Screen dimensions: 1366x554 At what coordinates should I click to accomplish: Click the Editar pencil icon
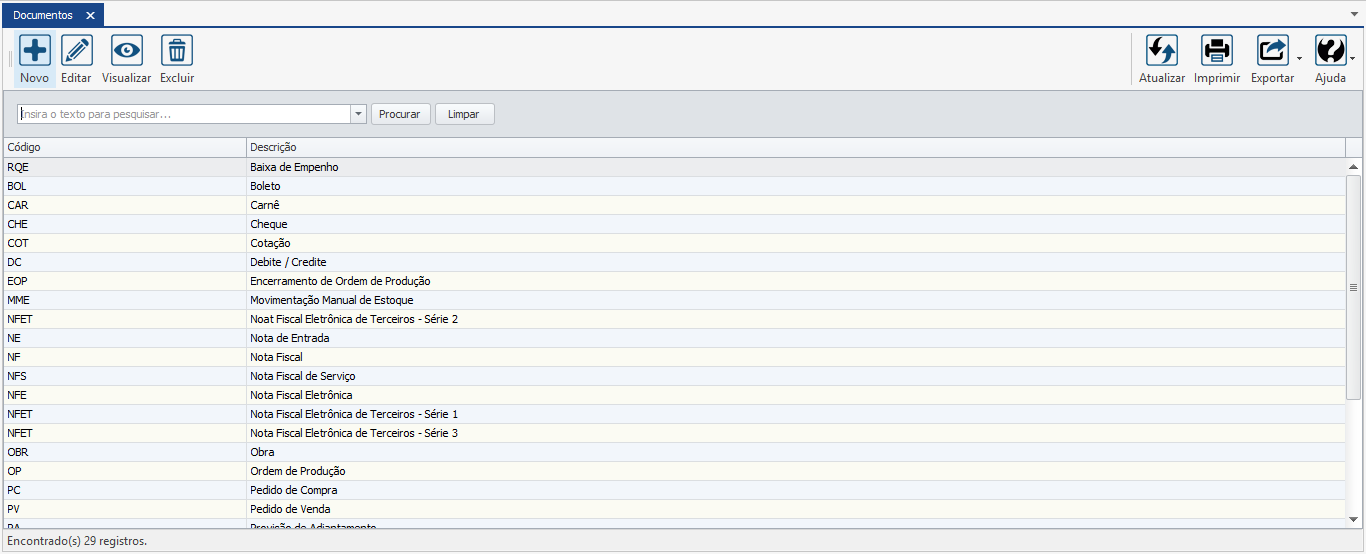coord(77,50)
